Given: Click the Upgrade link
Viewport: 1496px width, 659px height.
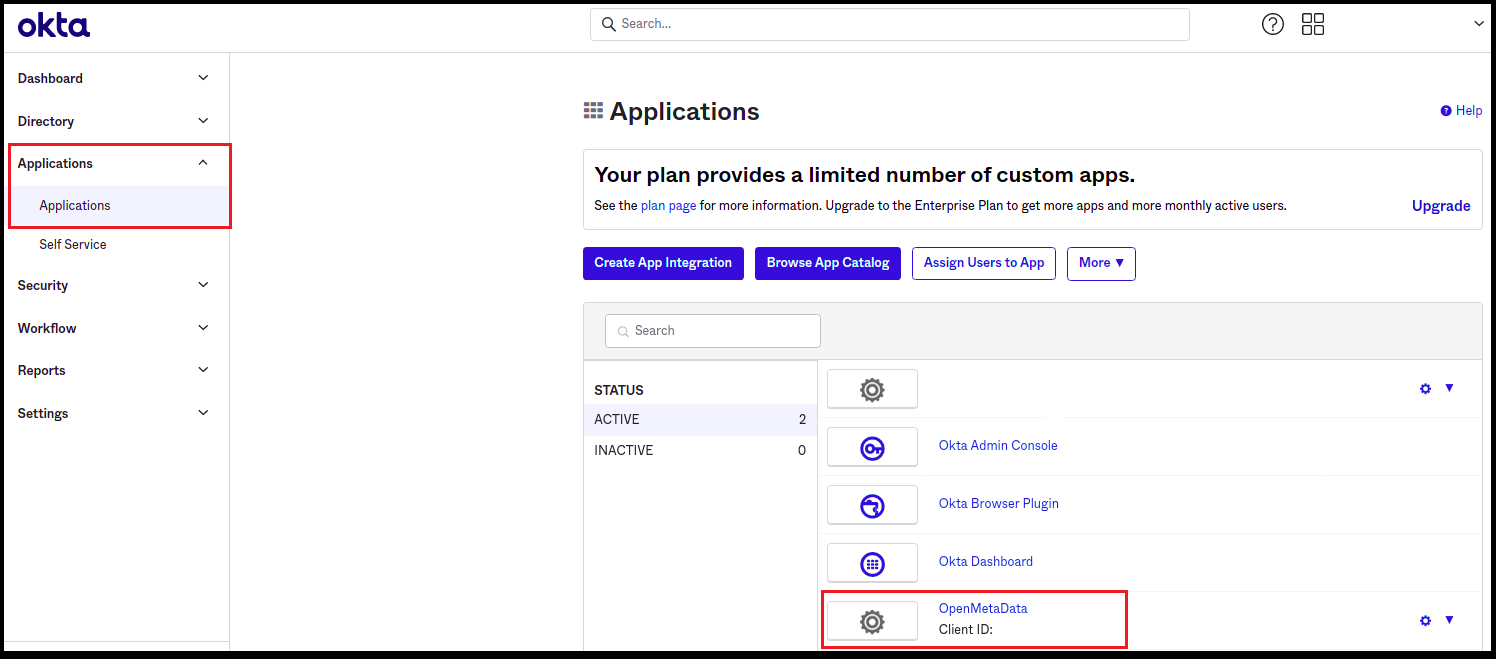Looking at the screenshot, I should [1440, 205].
